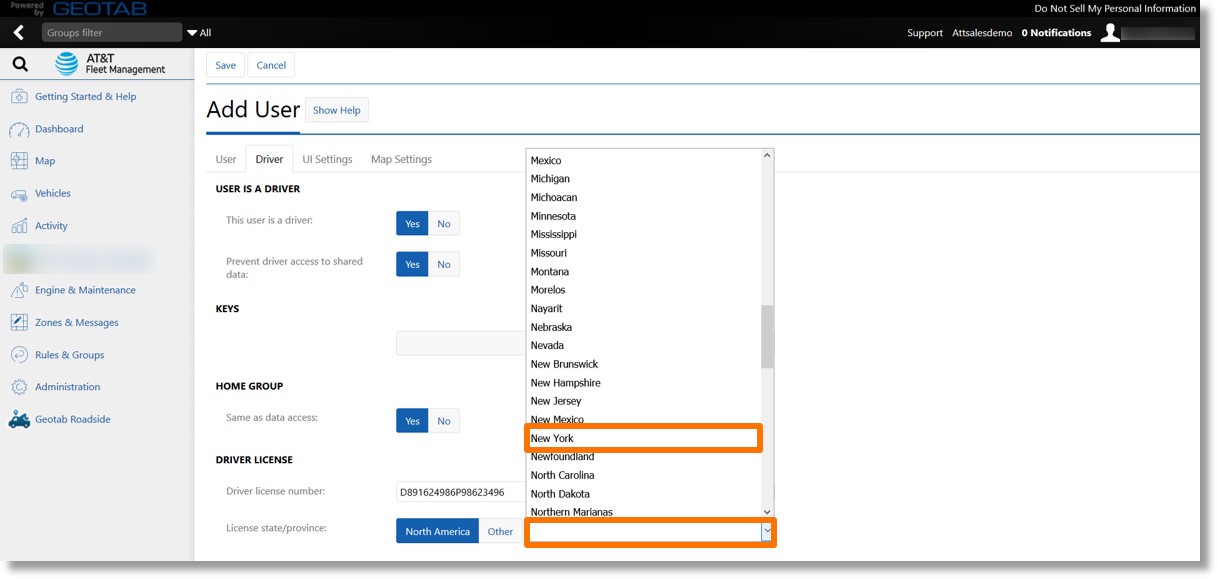
Task: Click the Map icon in sidebar
Action: [x=19, y=161]
